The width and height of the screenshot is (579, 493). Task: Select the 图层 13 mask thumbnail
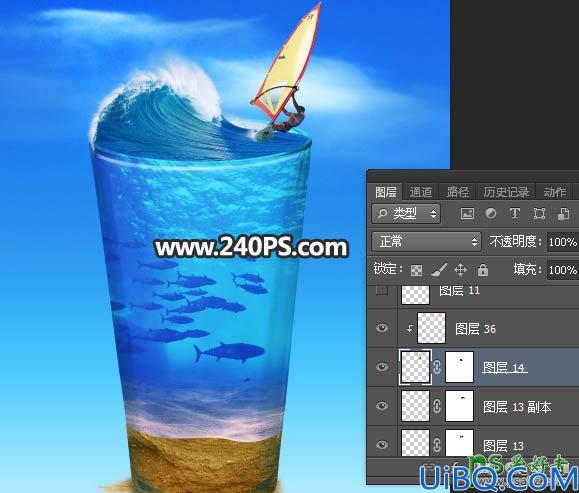(x=459, y=442)
